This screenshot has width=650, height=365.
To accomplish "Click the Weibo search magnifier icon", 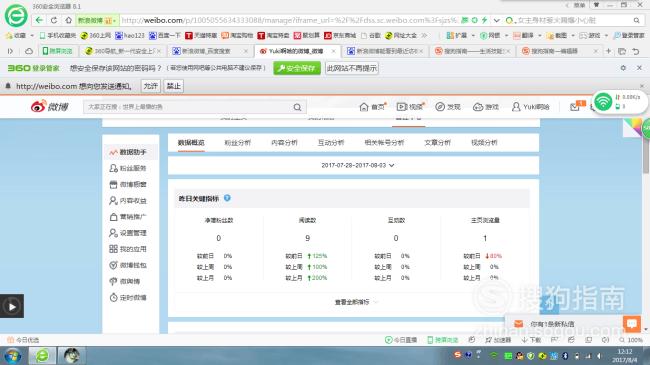I will (297, 107).
